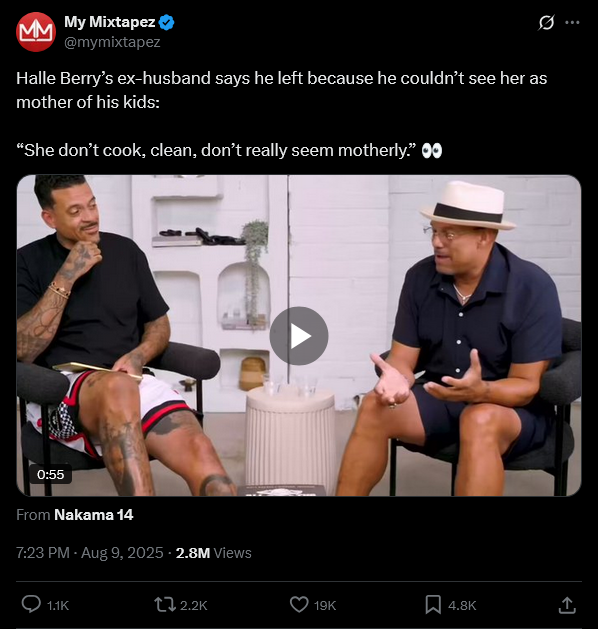
Task: Click the 19K likes count
Action: tap(325, 605)
